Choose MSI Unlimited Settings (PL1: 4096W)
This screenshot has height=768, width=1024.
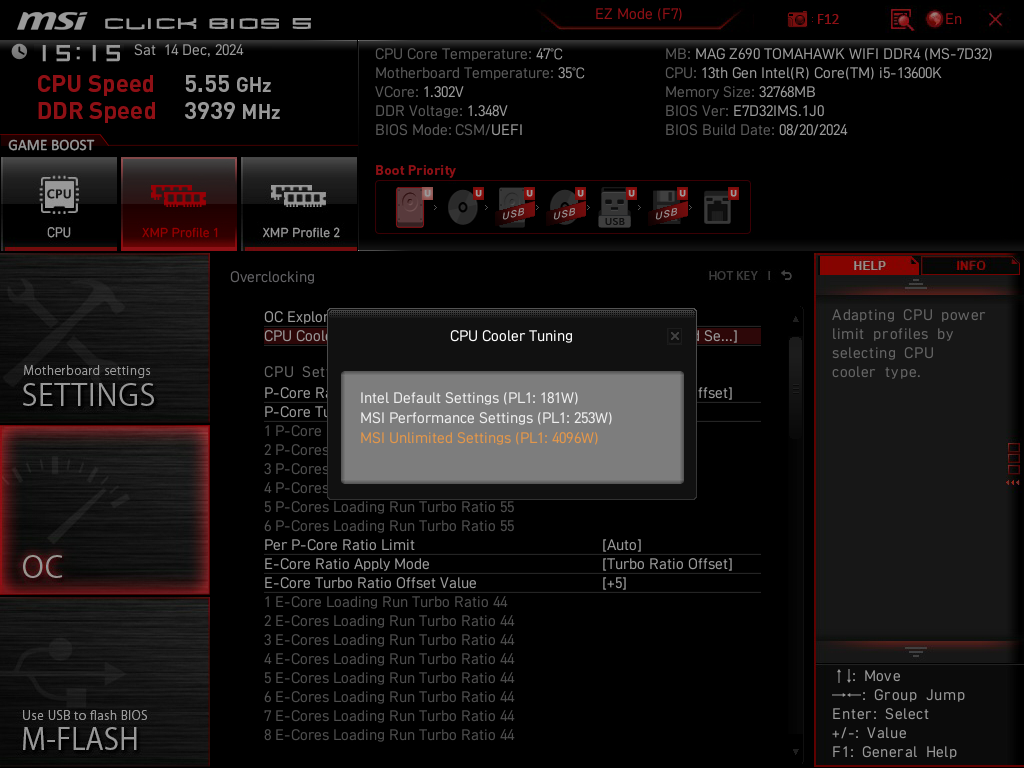(x=479, y=438)
